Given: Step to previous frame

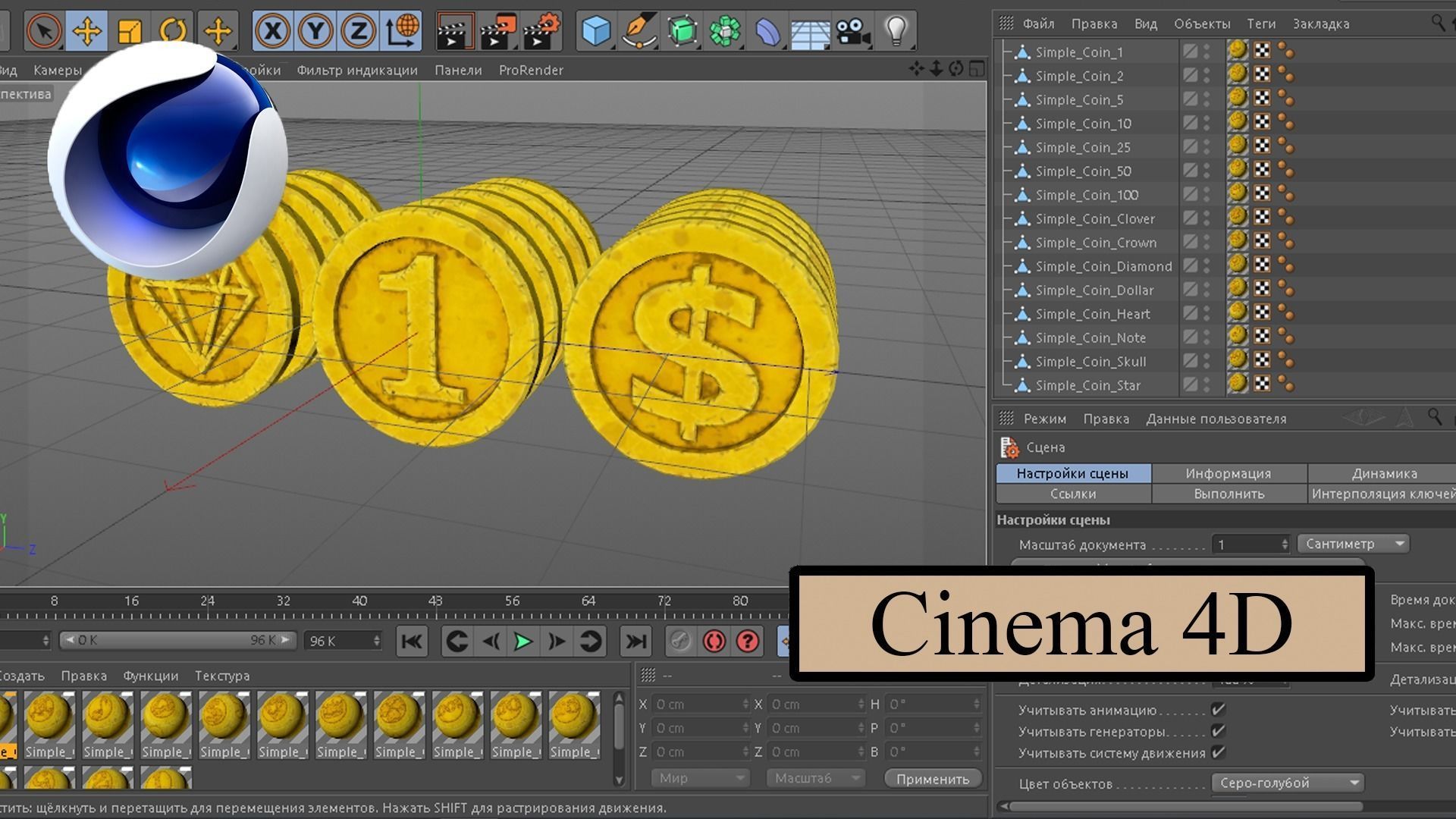Looking at the screenshot, I should tap(491, 642).
